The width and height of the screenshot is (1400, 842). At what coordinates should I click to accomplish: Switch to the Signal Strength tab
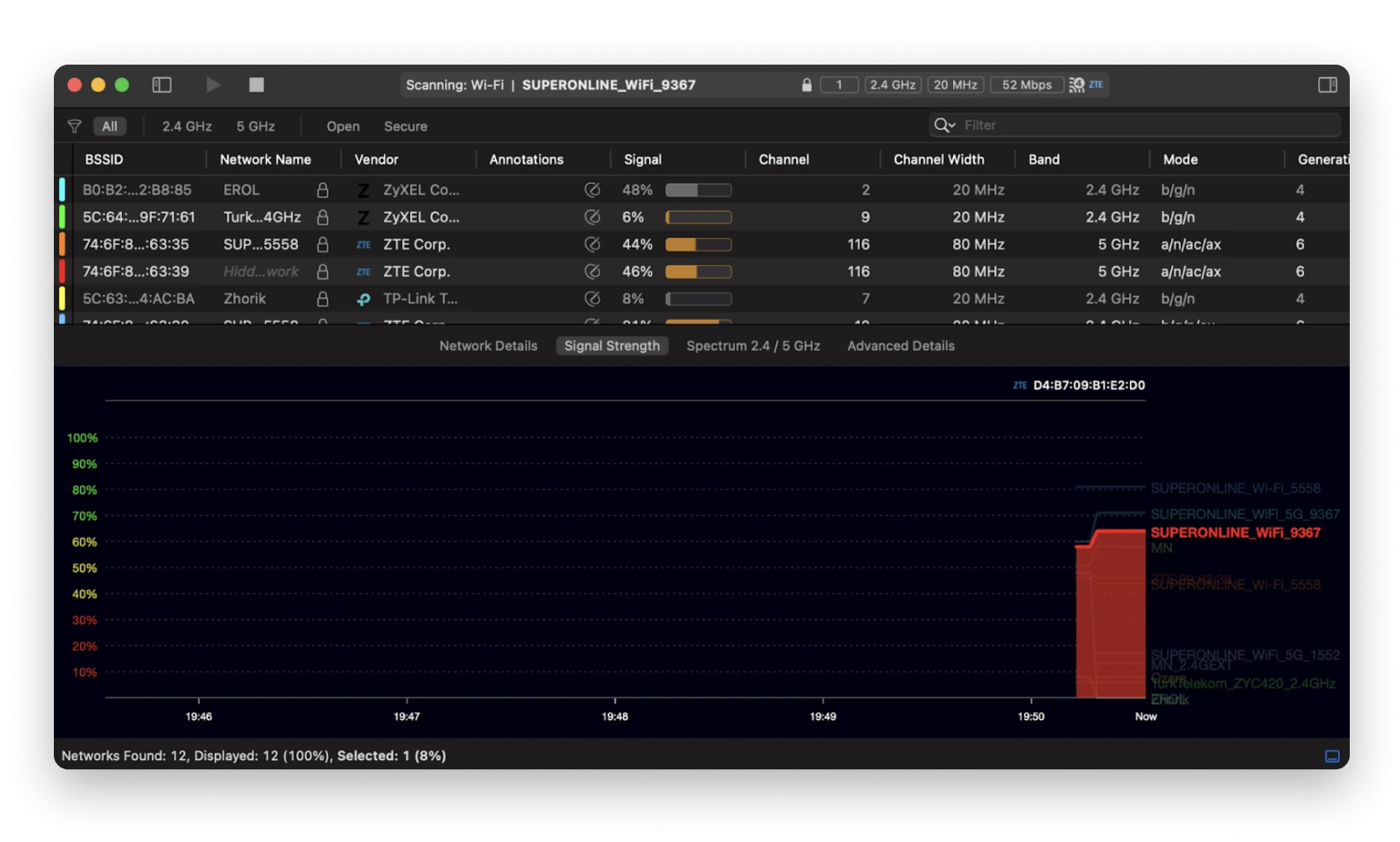coord(612,346)
